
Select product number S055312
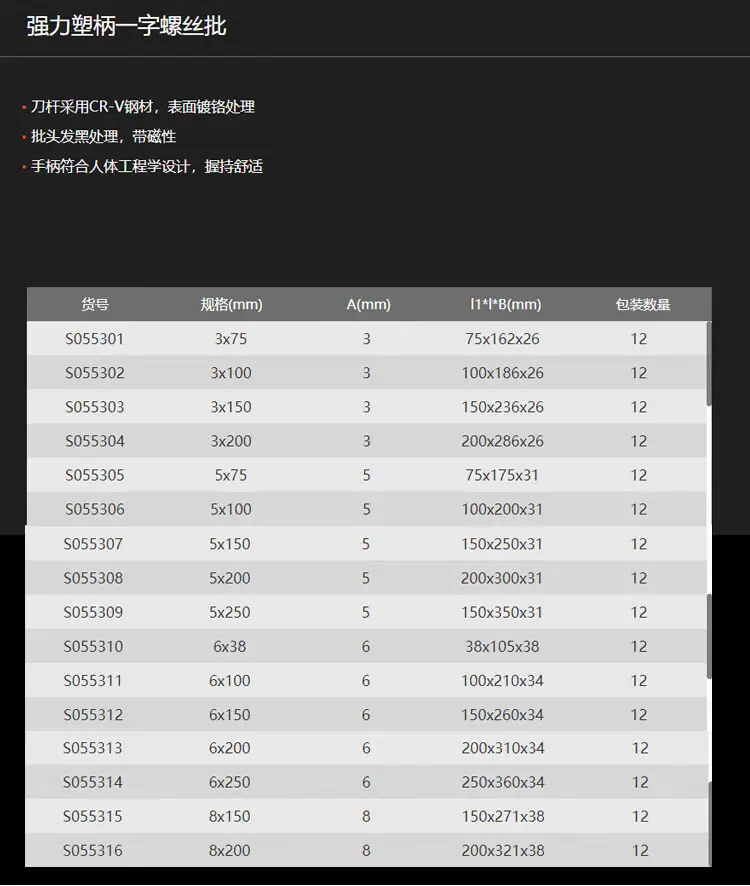[93, 715]
